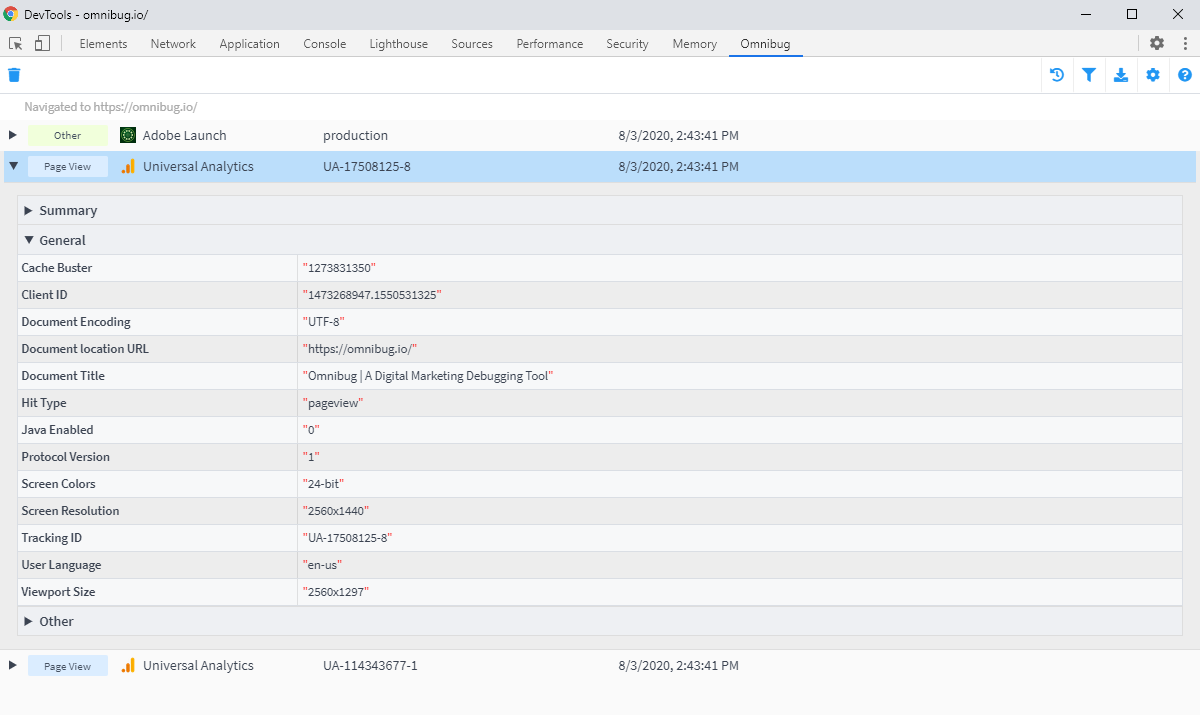Switch to the Network tab
The width and height of the screenshot is (1200, 715).
tap(173, 43)
